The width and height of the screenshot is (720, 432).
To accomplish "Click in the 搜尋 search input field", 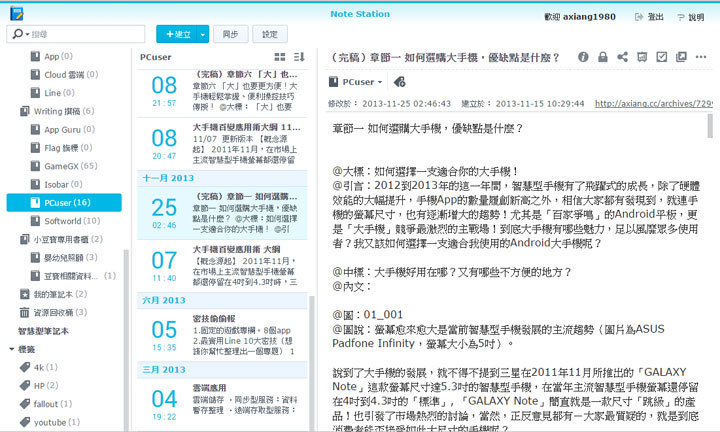I will (x=75, y=34).
